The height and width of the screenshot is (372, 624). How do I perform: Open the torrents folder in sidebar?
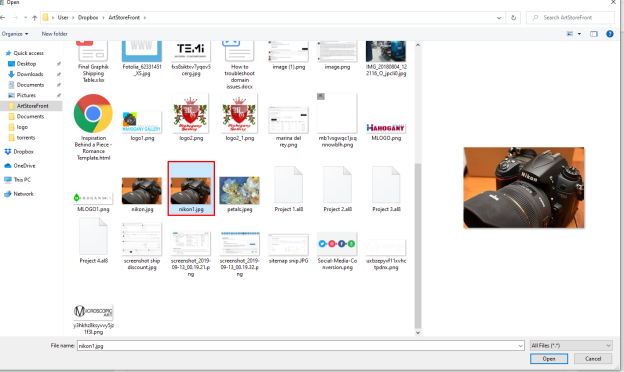coord(25,138)
